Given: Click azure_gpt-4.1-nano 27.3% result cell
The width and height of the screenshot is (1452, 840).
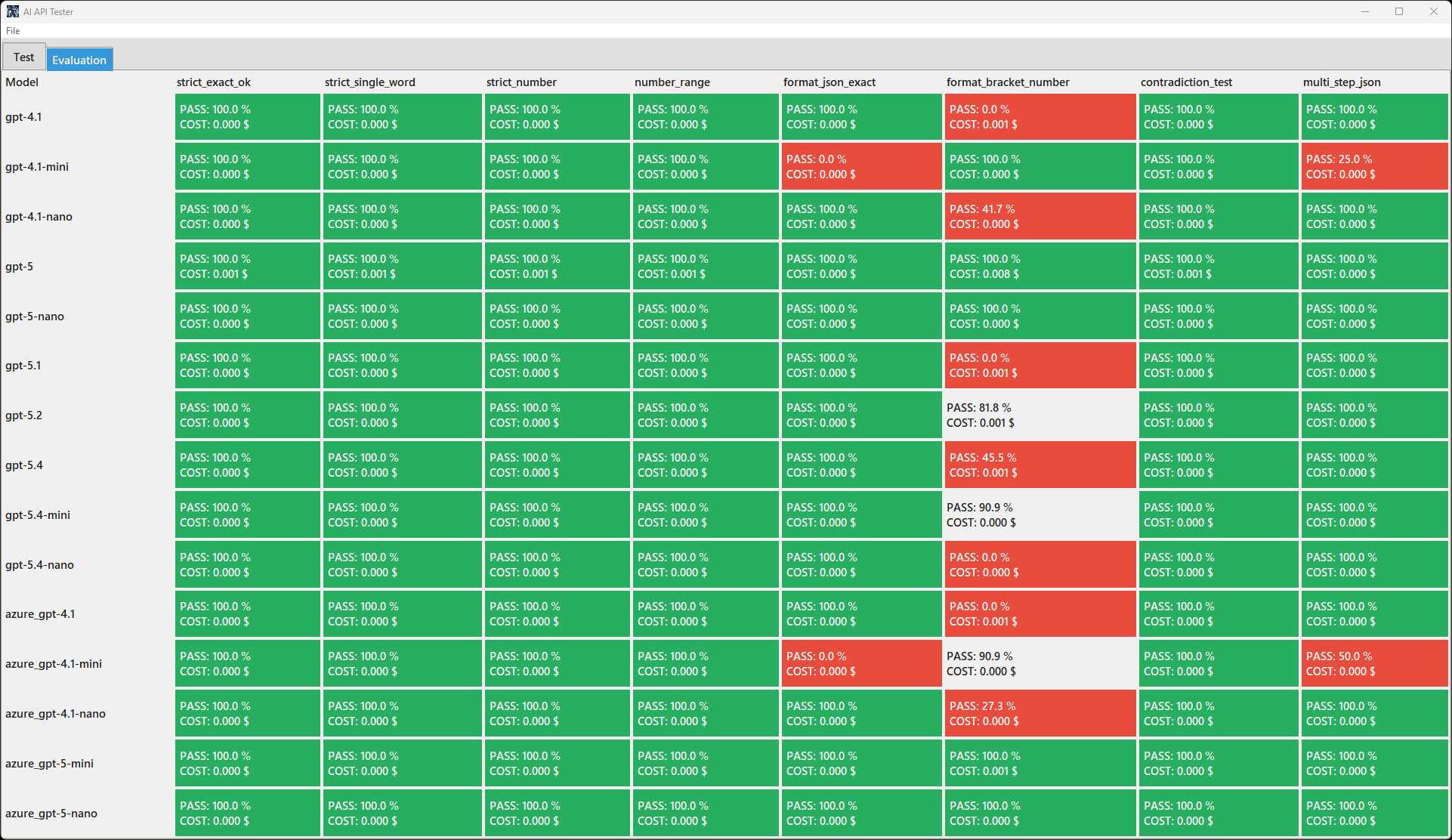Looking at the screenshot, I should pos(1040,714).
